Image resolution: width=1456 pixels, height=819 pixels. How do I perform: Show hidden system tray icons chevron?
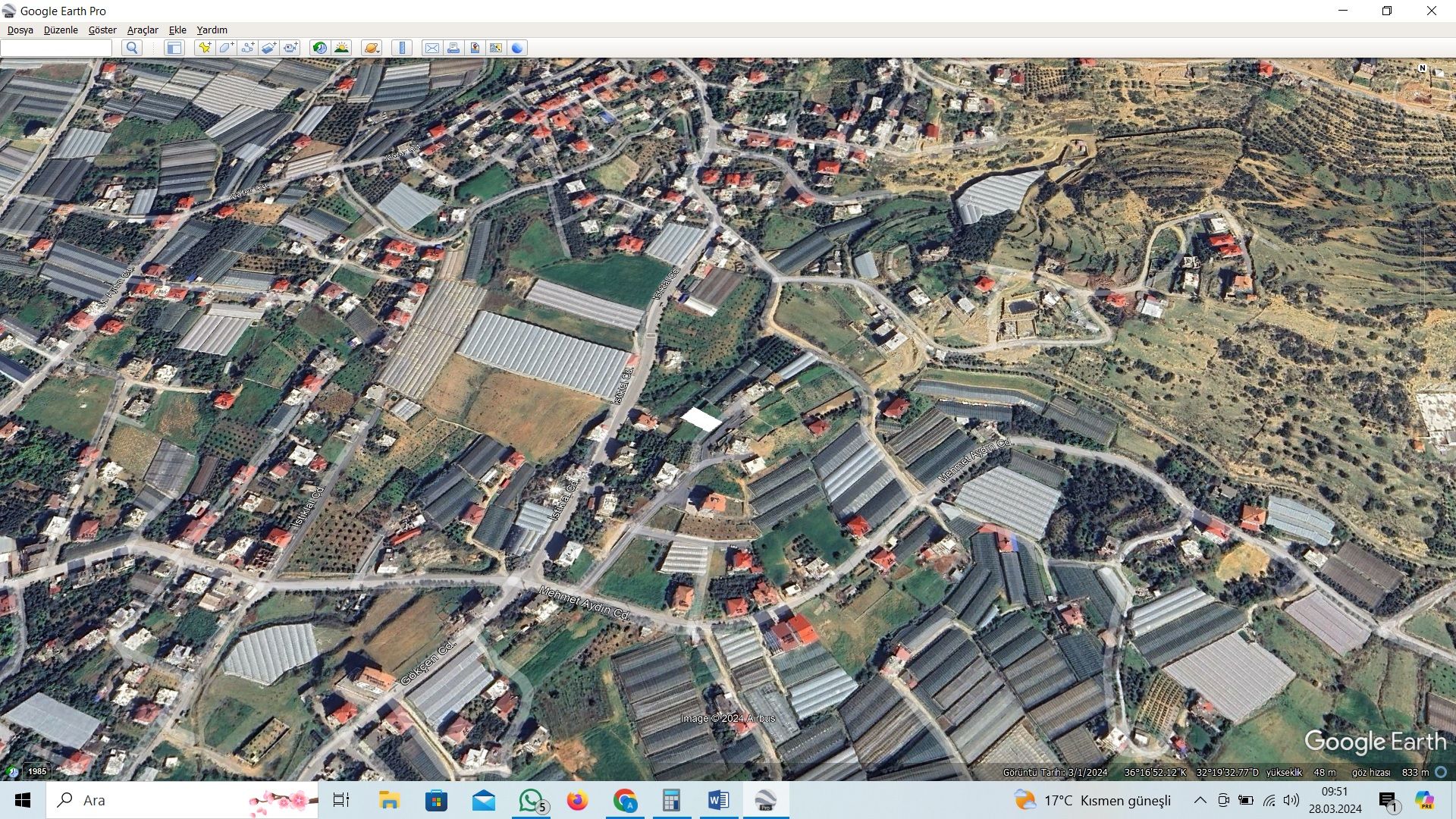click(1200, 800)
